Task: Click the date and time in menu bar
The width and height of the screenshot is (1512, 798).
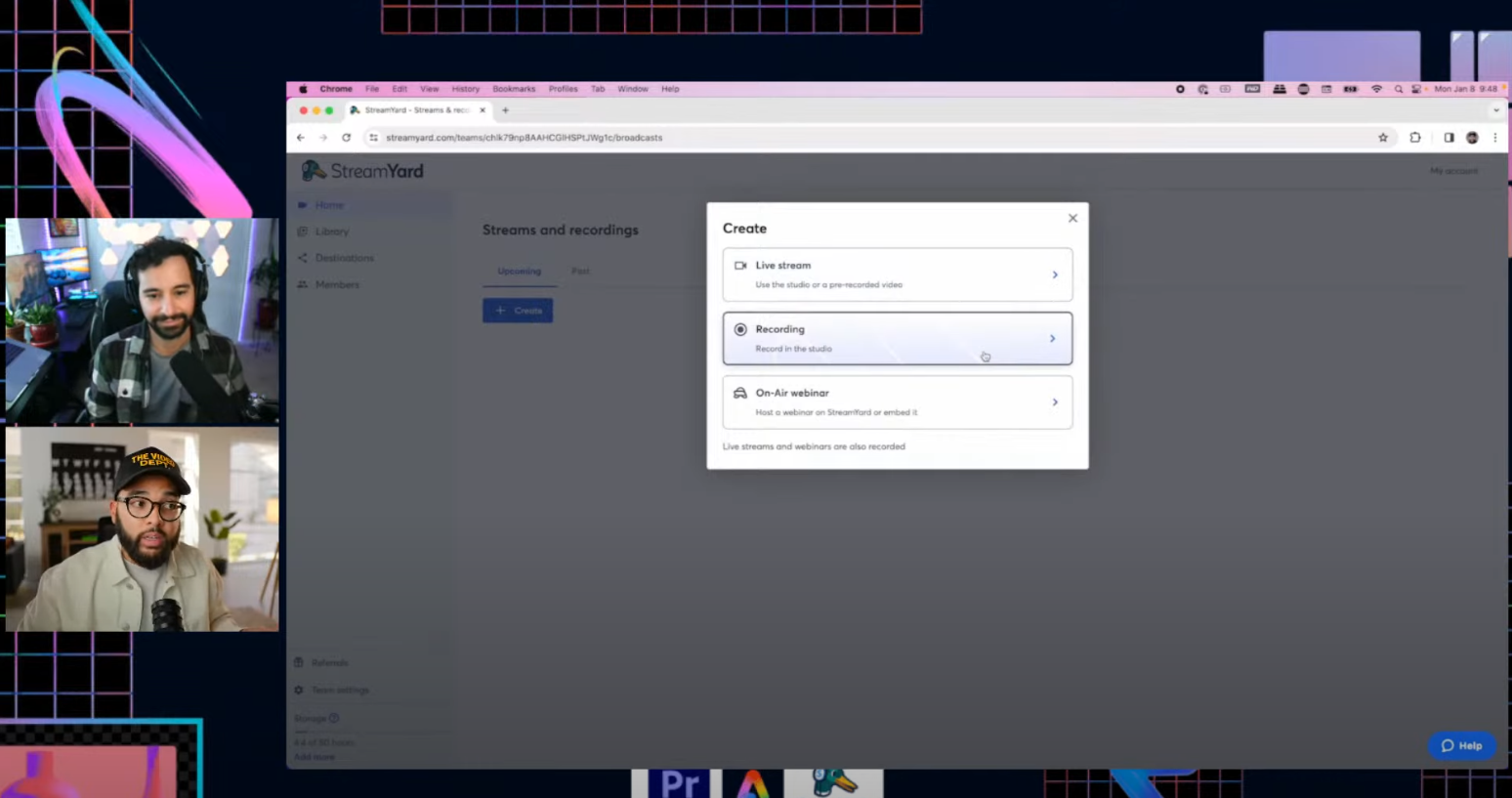Action: (x=1465, y=89)
